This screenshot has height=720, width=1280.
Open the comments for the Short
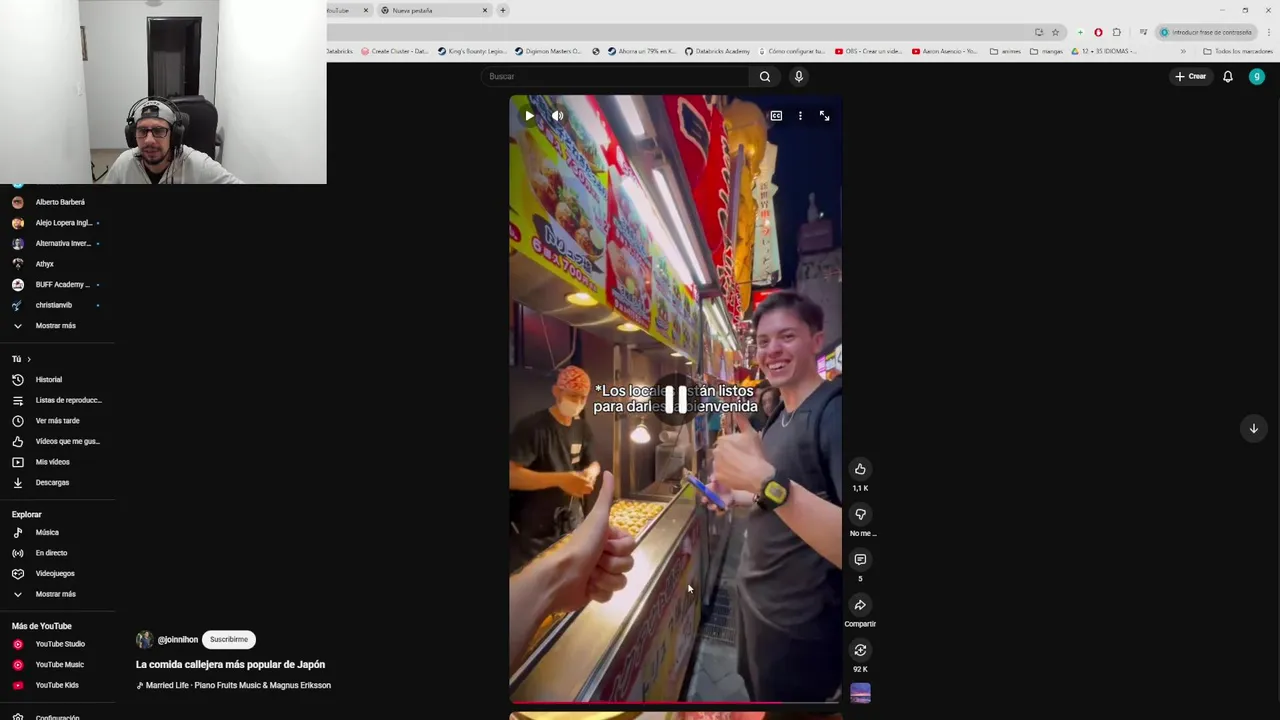[x=860, y=559]
